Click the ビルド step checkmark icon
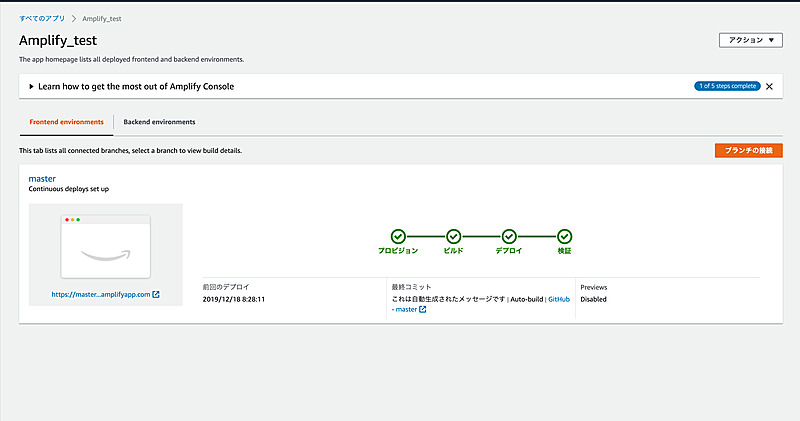Viewport: 800px width, 421px height. [453, 236]
